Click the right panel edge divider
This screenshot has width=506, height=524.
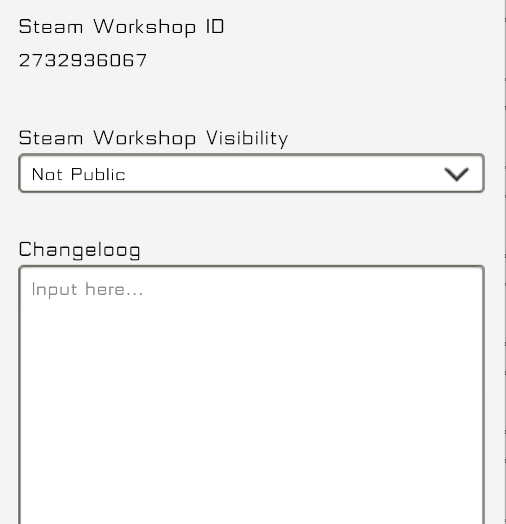[x=505, y=262]
